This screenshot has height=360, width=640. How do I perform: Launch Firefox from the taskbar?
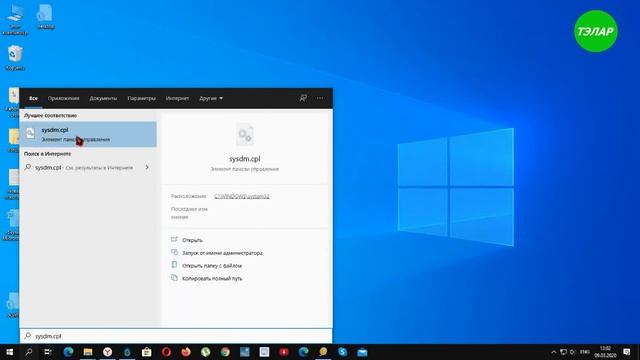[186, 352]
